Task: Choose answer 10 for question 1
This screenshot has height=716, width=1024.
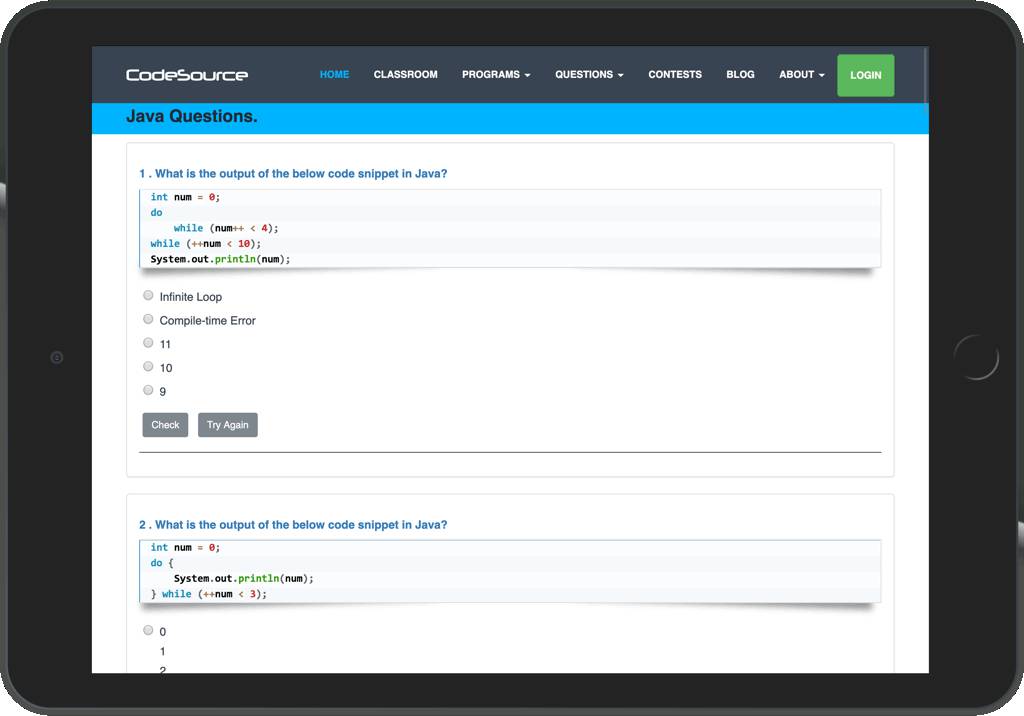Action: 148,366
